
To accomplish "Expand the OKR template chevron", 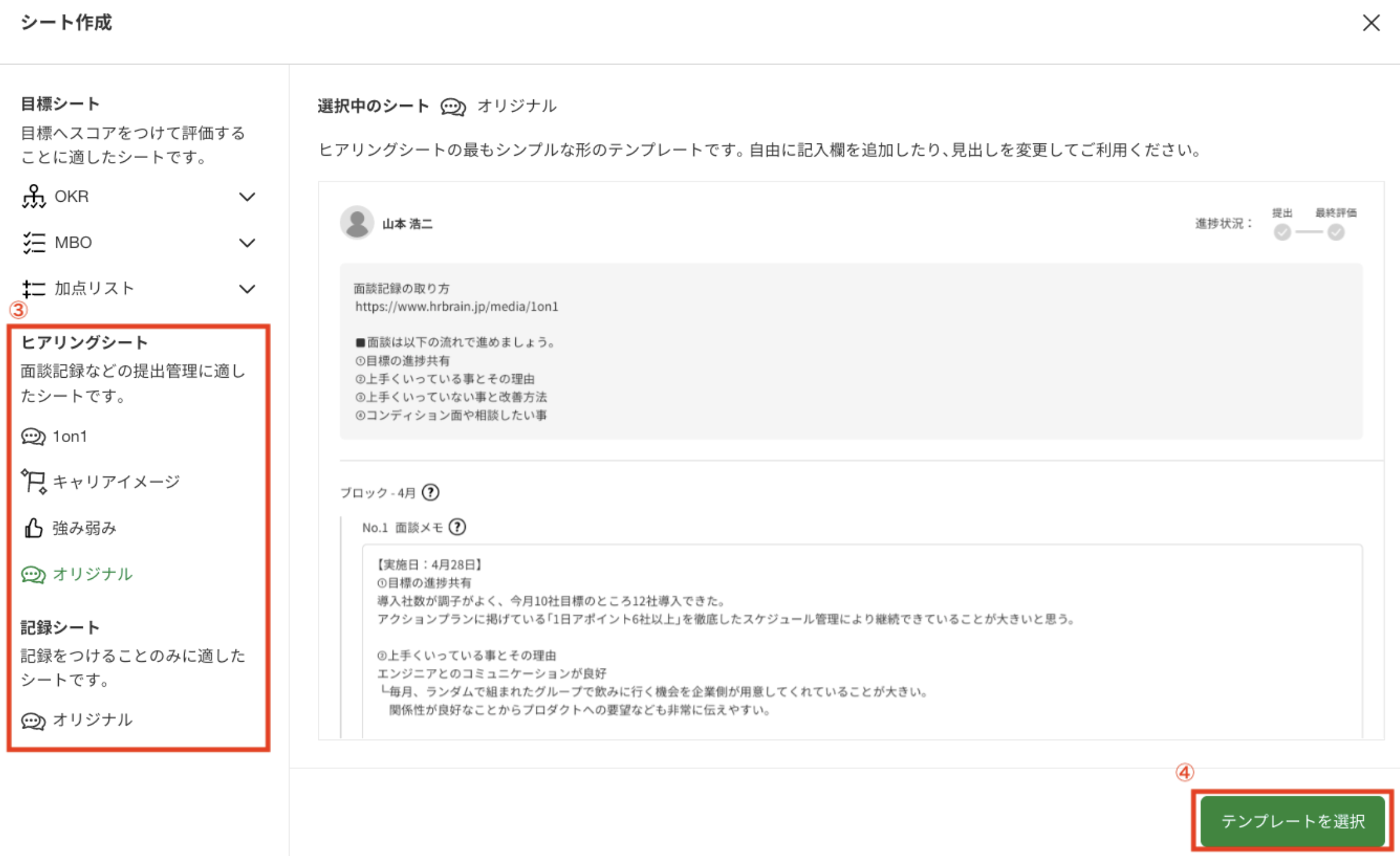I will 247,197.
